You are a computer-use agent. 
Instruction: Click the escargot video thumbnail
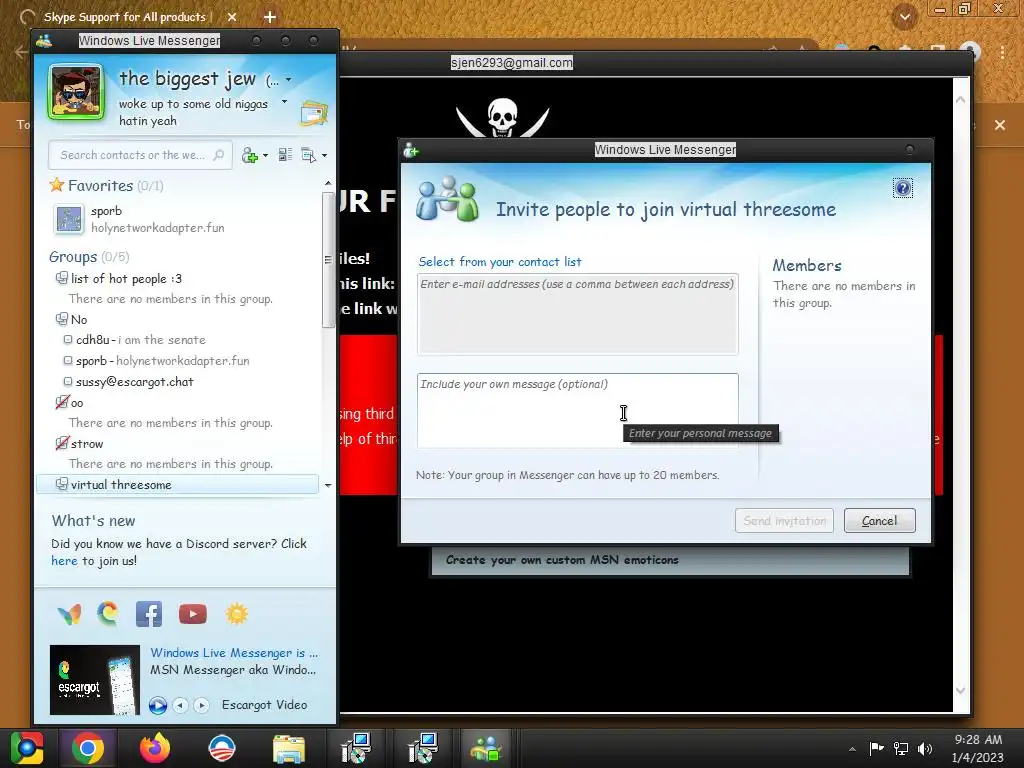95,679
